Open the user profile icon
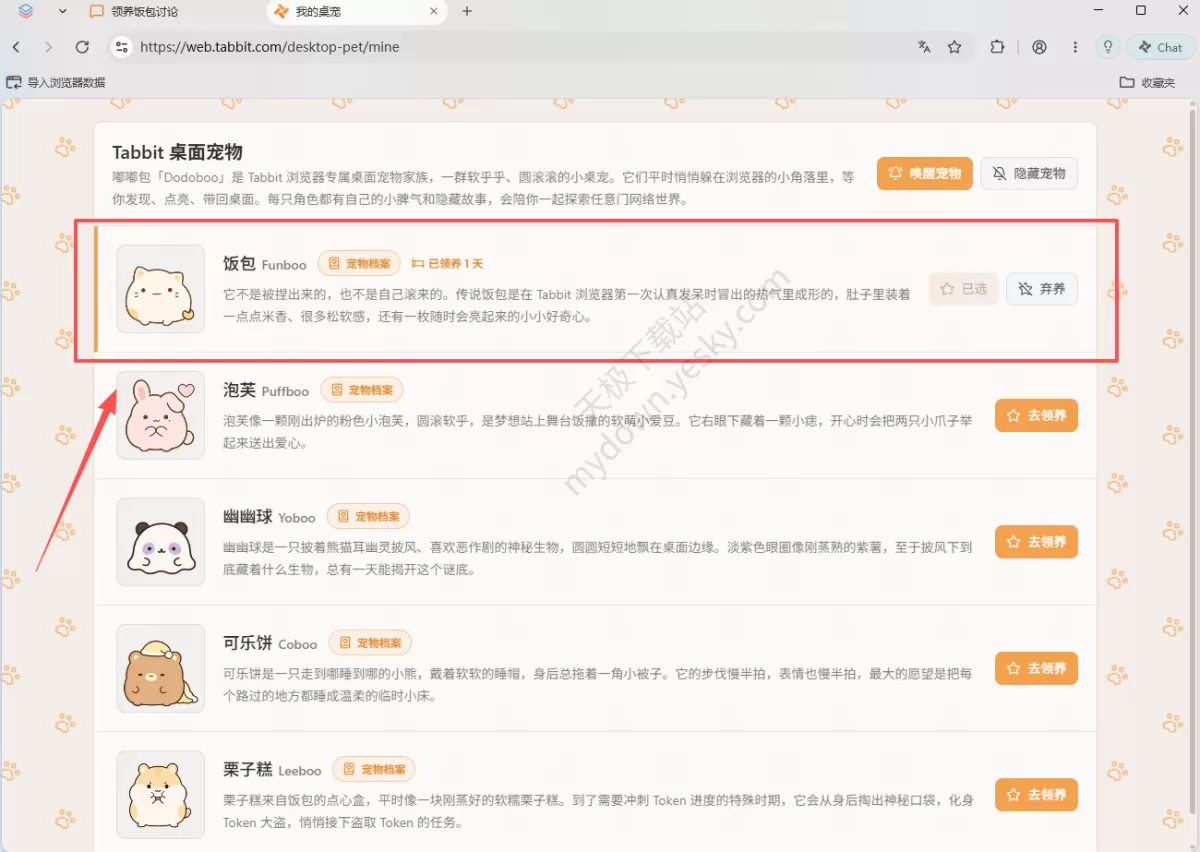The width and height of the screenshot is (1200, 852). pyautogui.click(x=1040, y=47)
